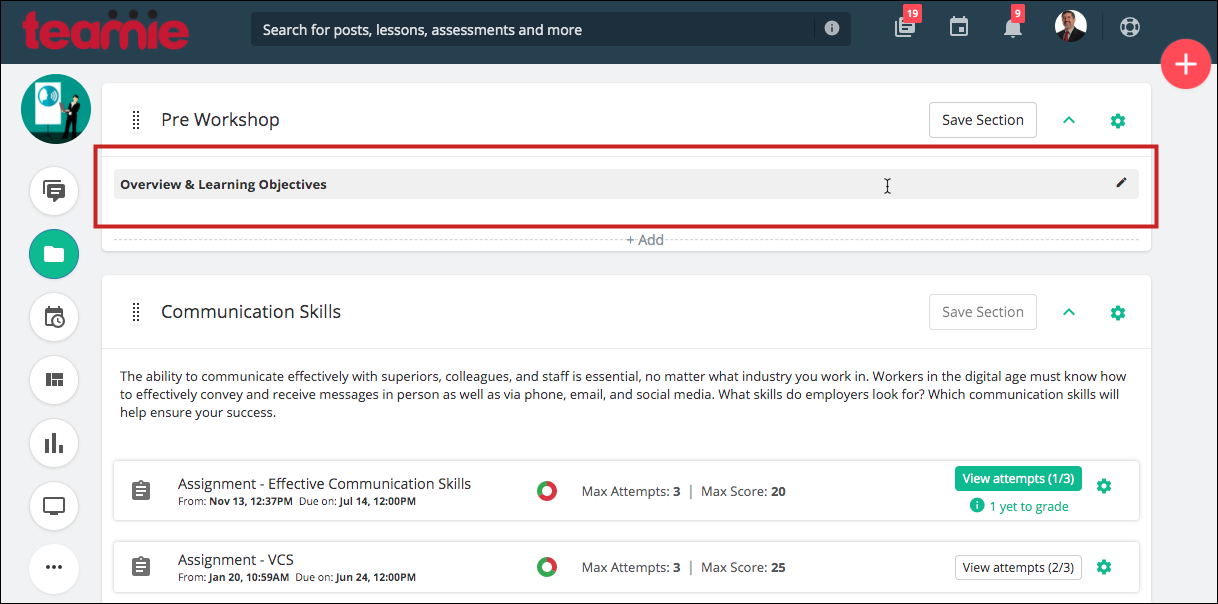Click Save Section for Pre Workshop
Image resolution: width=1218 pixels, height=604 pixels.
[x=983, y=120]
